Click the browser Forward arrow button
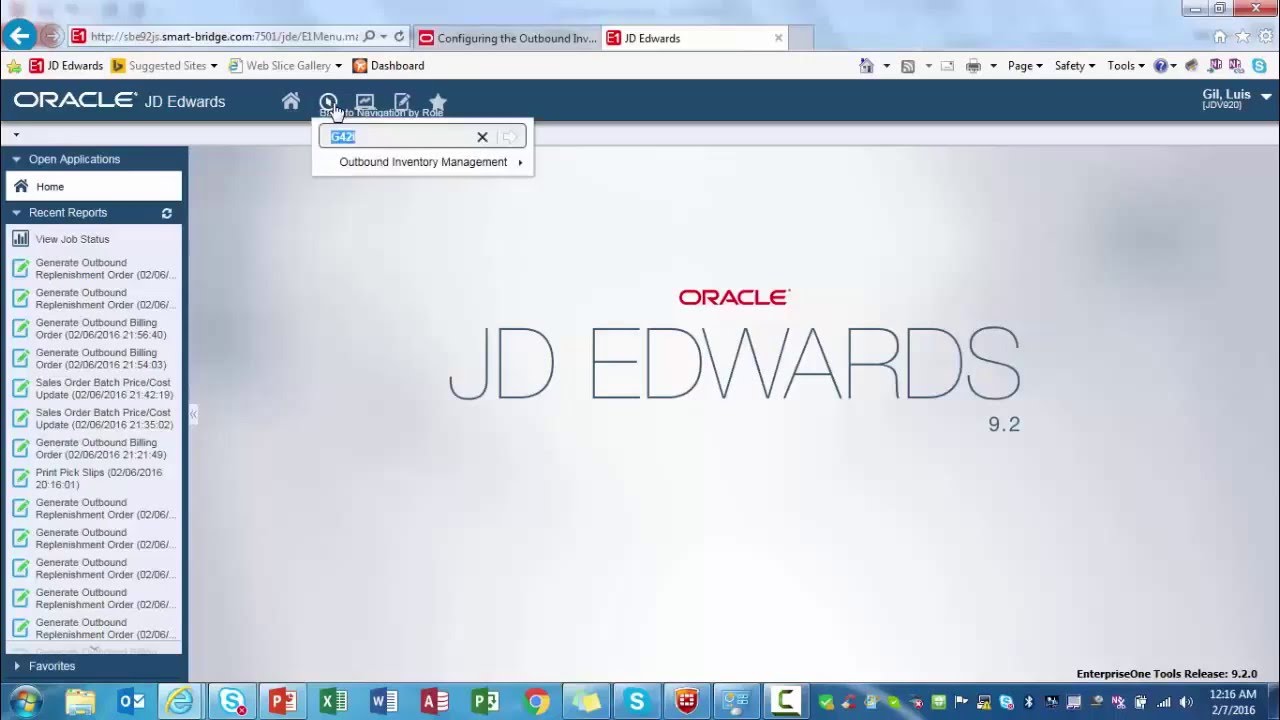The height and width of the screenshot is (720, 1280). [52, 37]
